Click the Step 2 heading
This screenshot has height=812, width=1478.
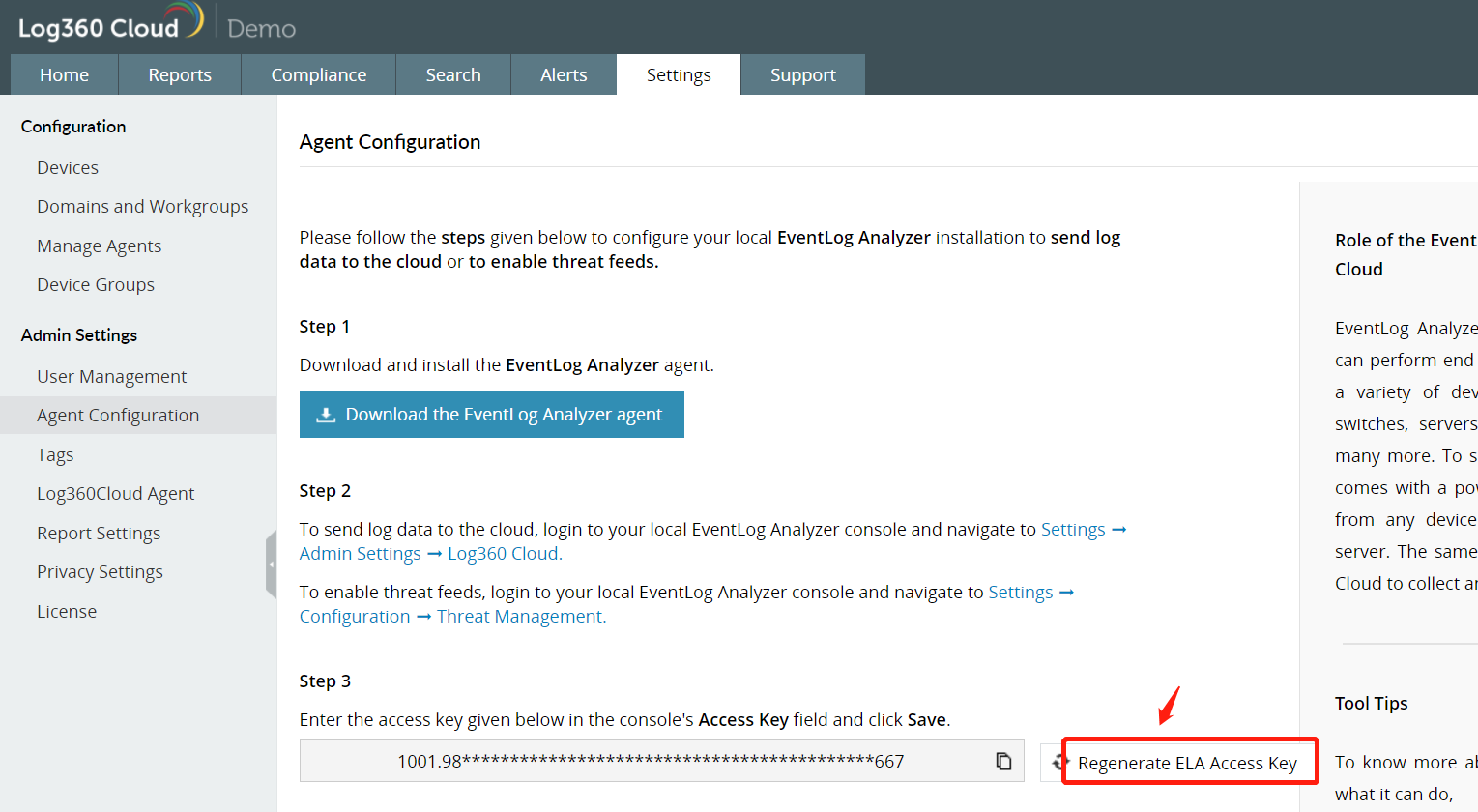tap(325, 490)
